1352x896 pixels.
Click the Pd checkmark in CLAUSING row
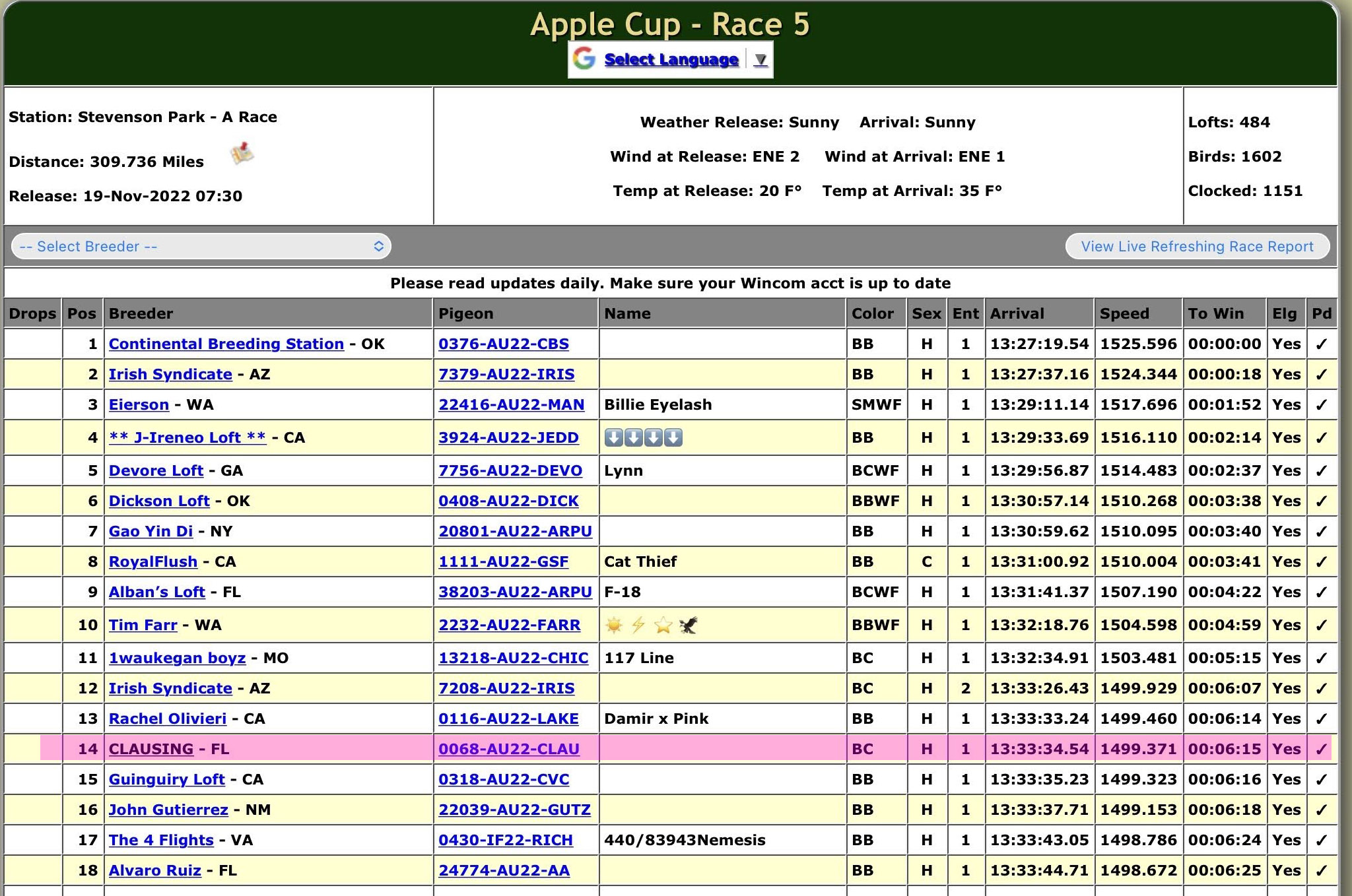[1321, 749]
